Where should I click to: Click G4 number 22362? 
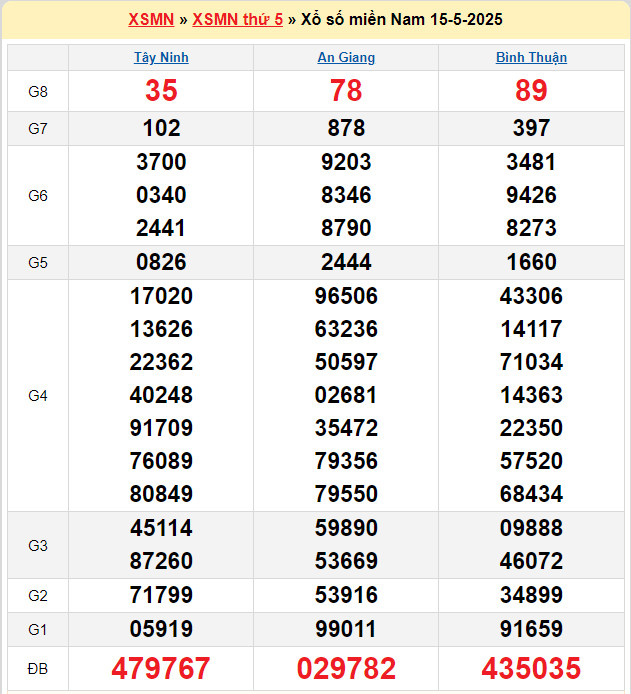point(161,362)
